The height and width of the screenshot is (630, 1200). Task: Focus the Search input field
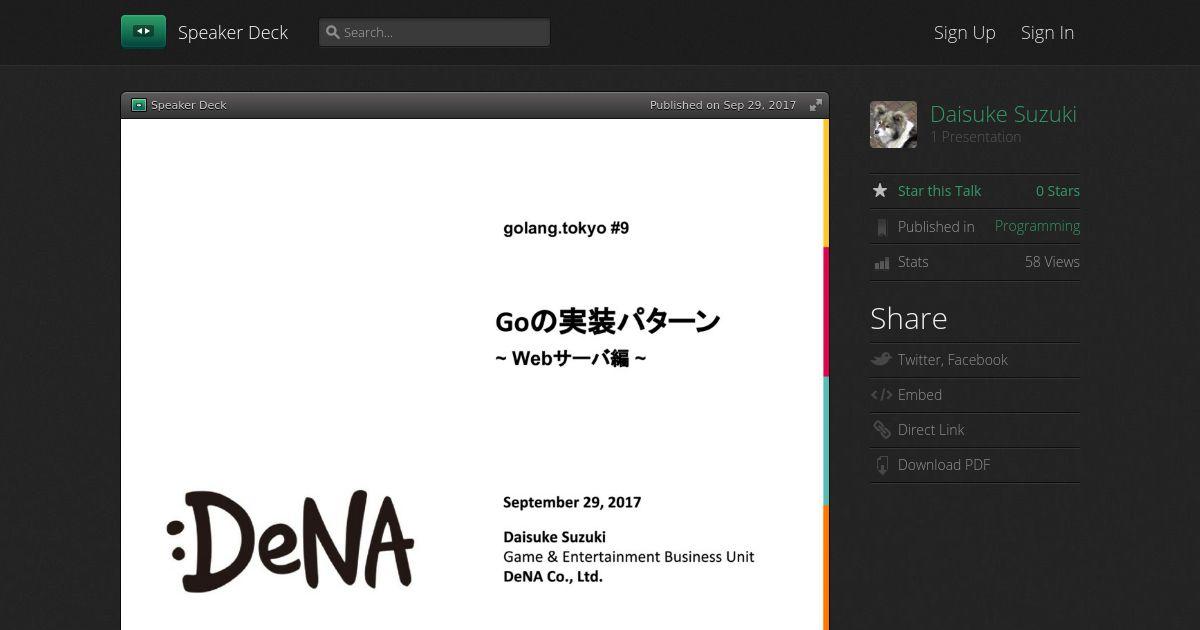434,32
